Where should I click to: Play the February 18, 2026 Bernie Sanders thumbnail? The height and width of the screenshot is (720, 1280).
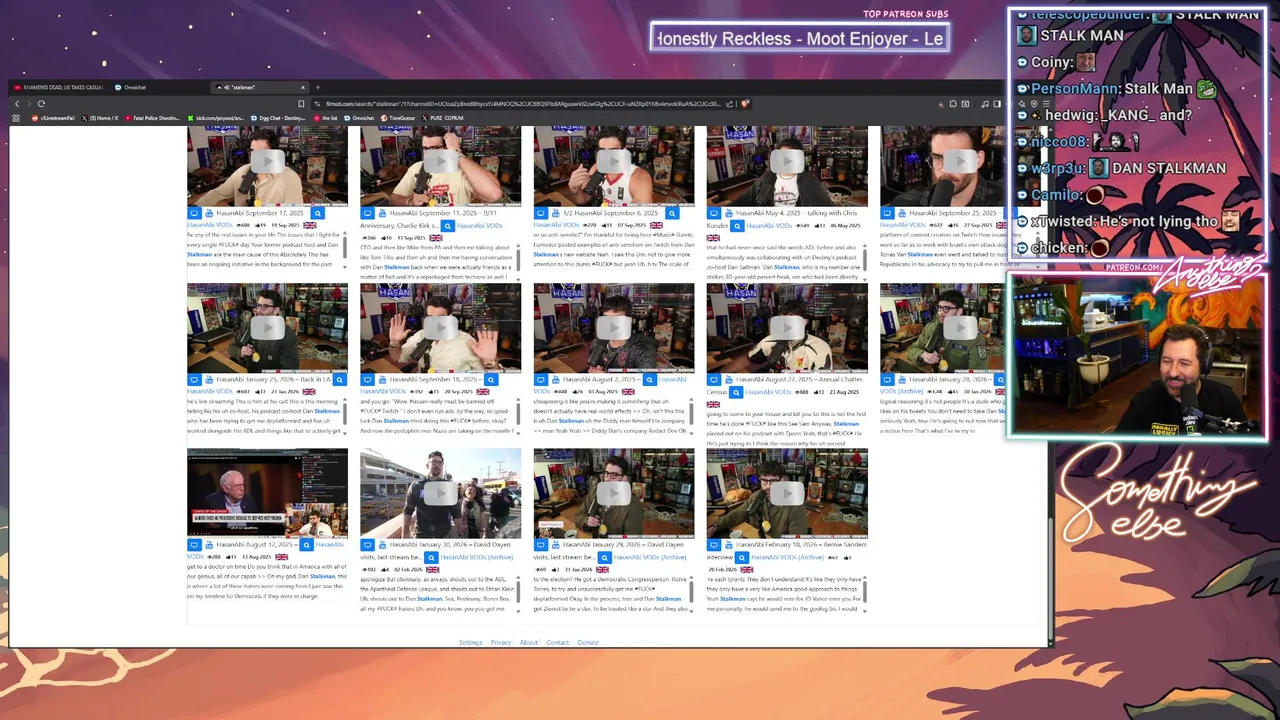pyautogui.click(x=787, y=494)
